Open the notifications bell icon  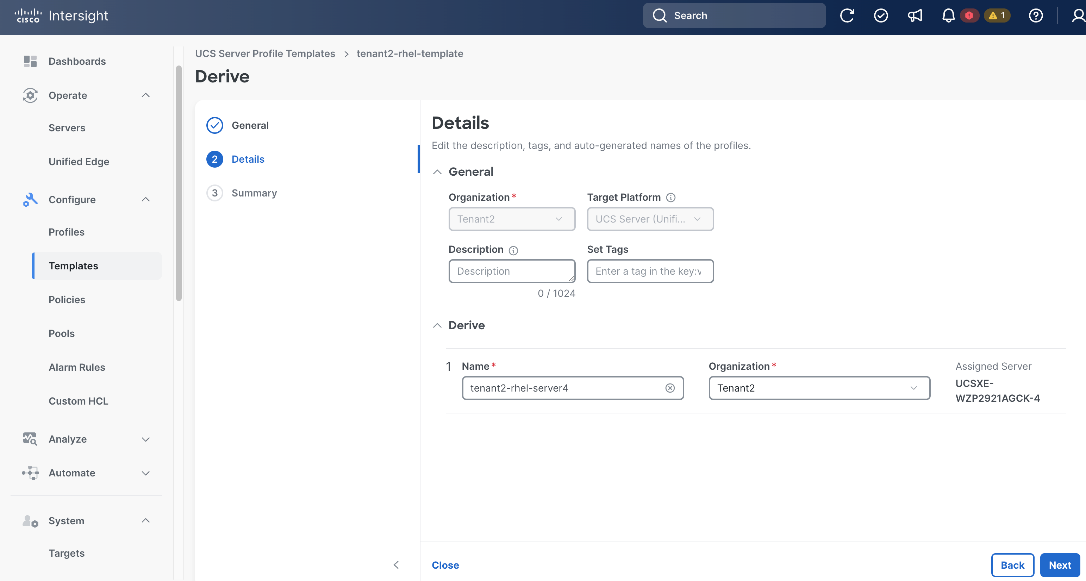point(949,16)
